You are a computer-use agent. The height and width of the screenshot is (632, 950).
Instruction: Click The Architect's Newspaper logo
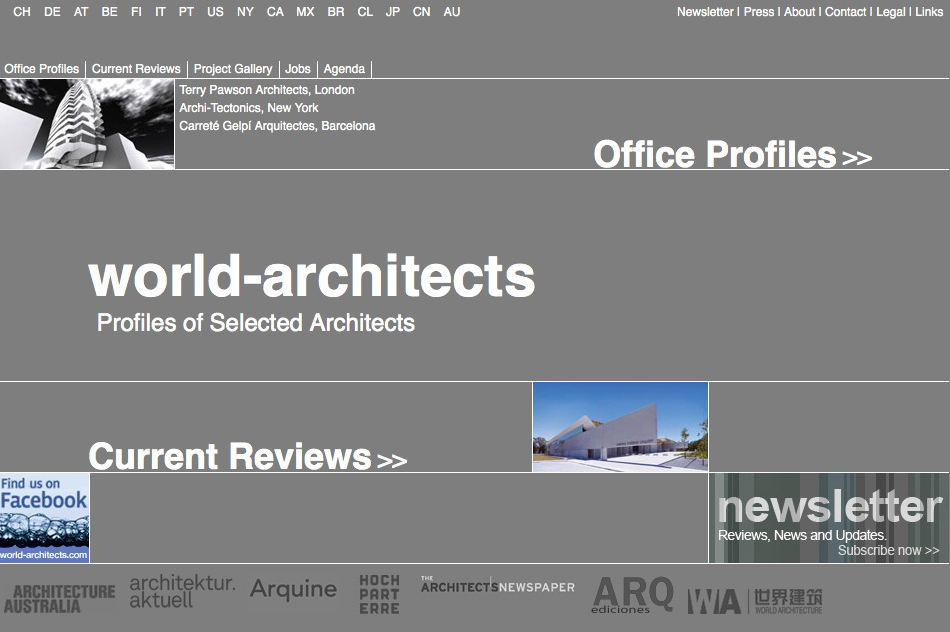coord(497,585)
